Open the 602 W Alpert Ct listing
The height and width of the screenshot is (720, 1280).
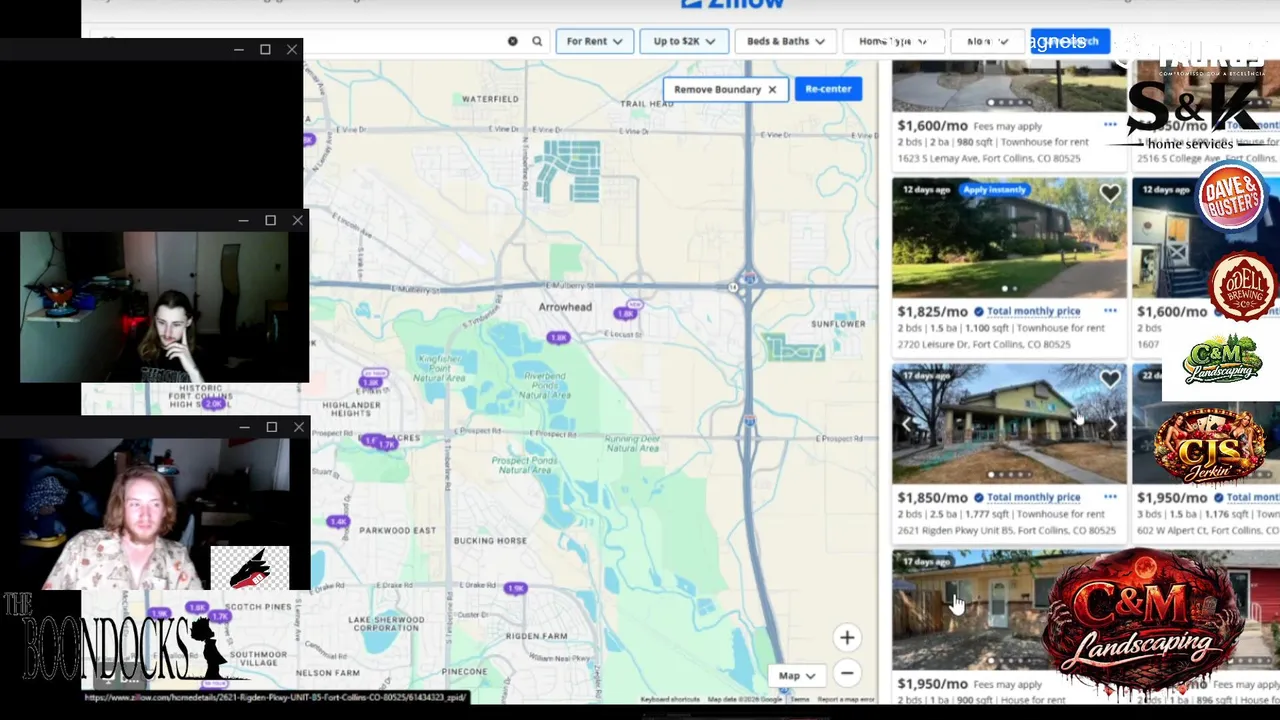click(x=1208, y=530)
